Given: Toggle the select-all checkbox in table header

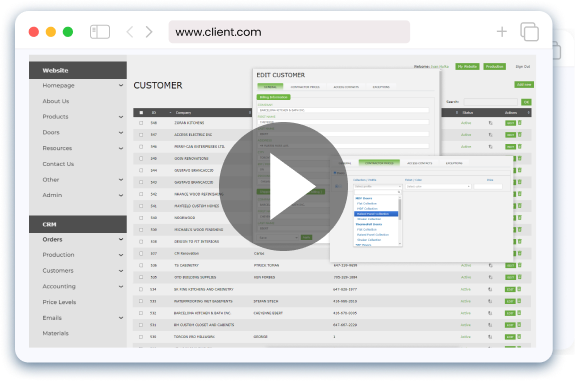Looking at the screenshot, I should [x=141, y=113].
